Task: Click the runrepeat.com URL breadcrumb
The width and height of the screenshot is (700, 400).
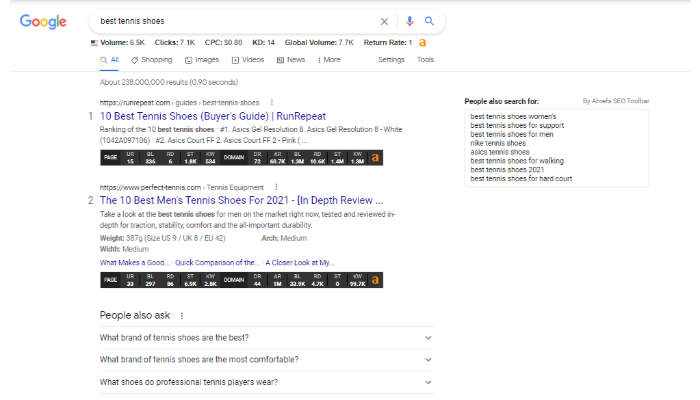Action: pyautogui.click(x=179, y=103)
